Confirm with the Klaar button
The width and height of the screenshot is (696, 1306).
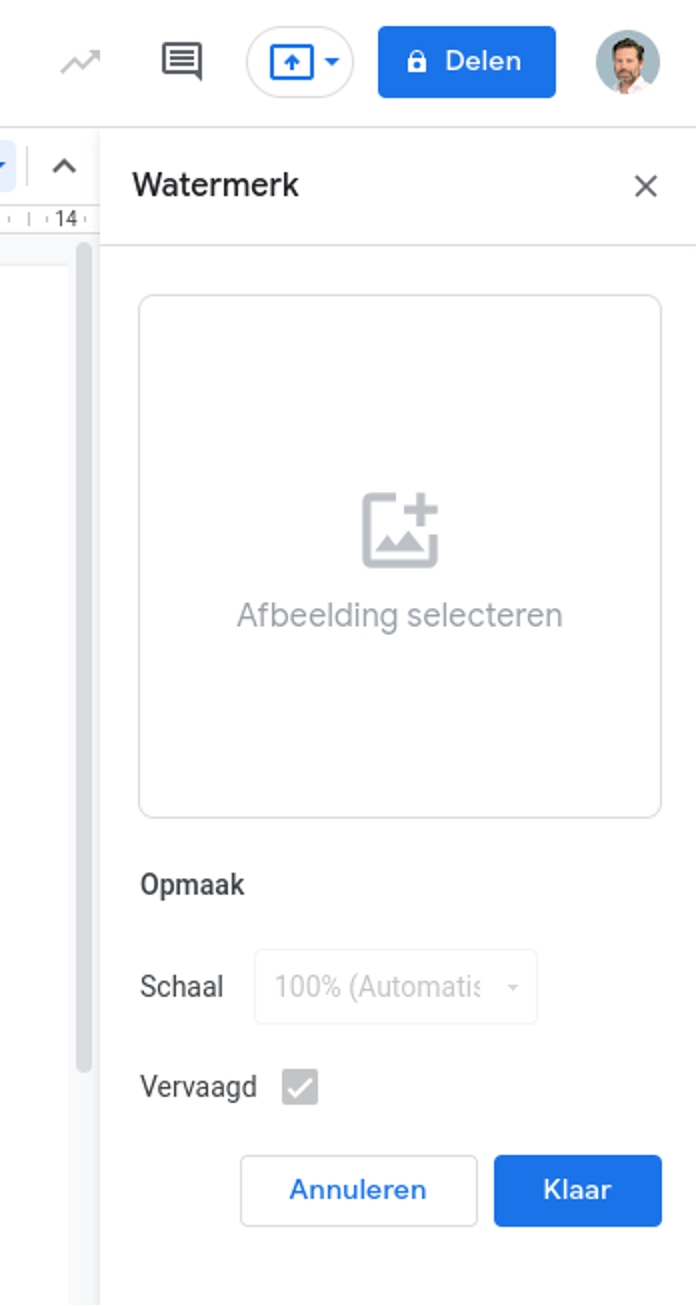pos(577,1190)
